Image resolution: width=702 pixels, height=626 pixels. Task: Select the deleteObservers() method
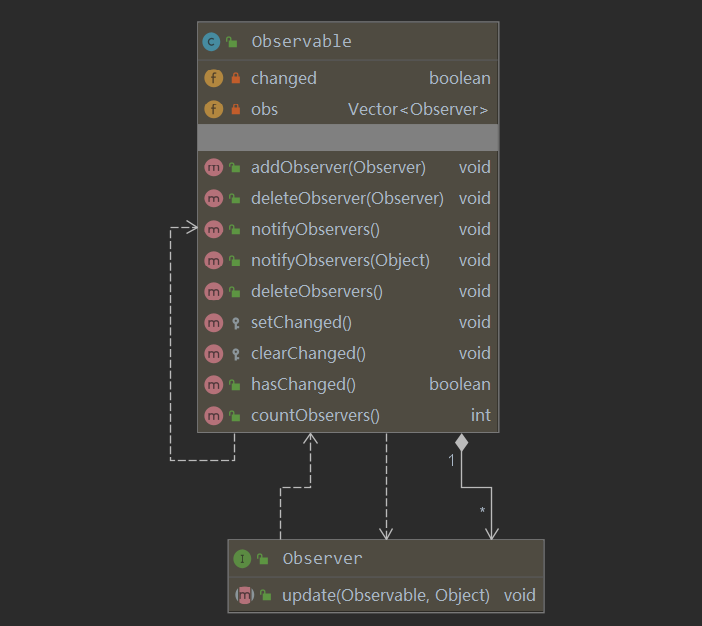click(x=317, y=291)
